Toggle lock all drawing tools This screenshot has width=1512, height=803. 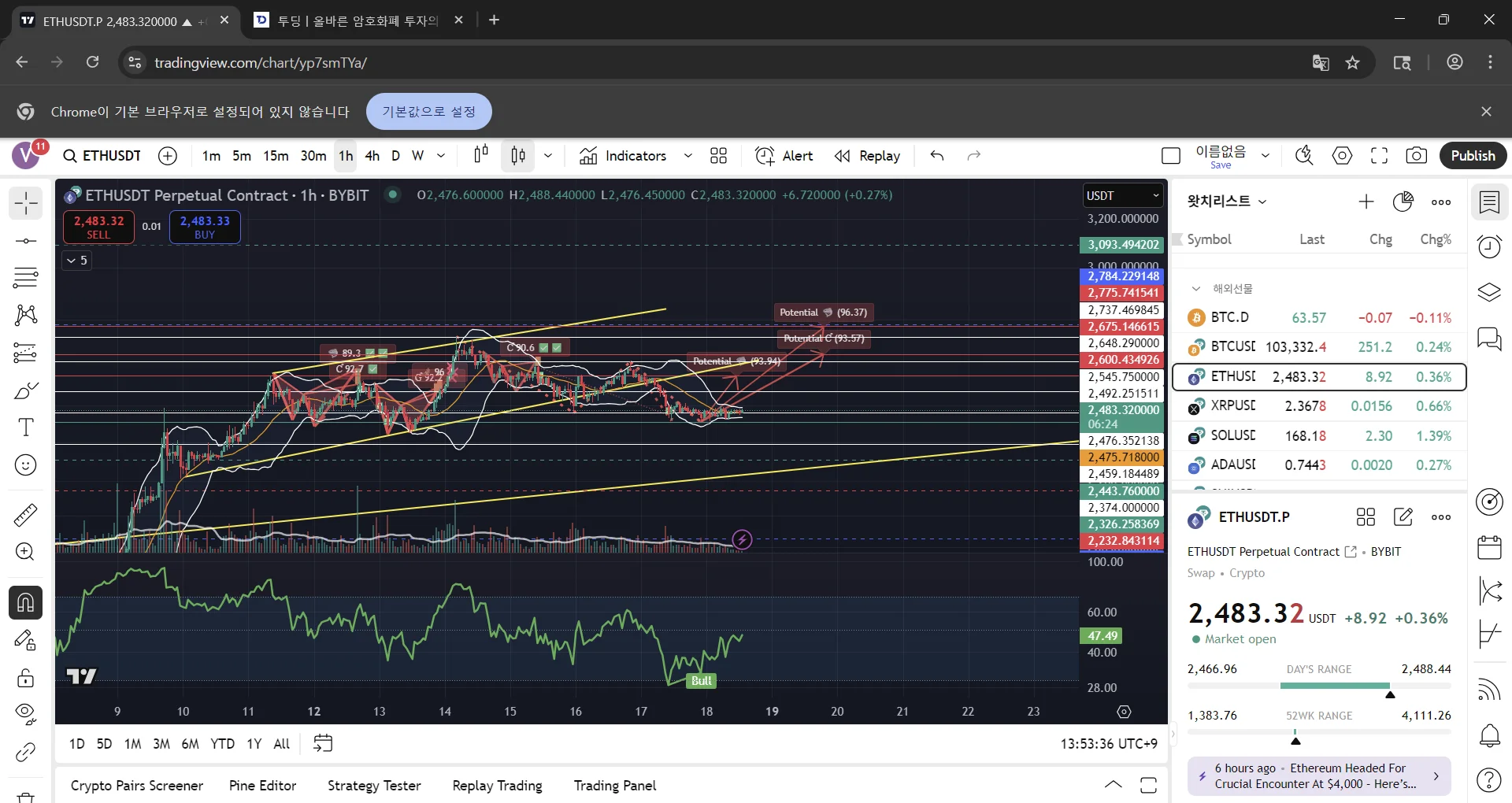(x=25, y=678)
